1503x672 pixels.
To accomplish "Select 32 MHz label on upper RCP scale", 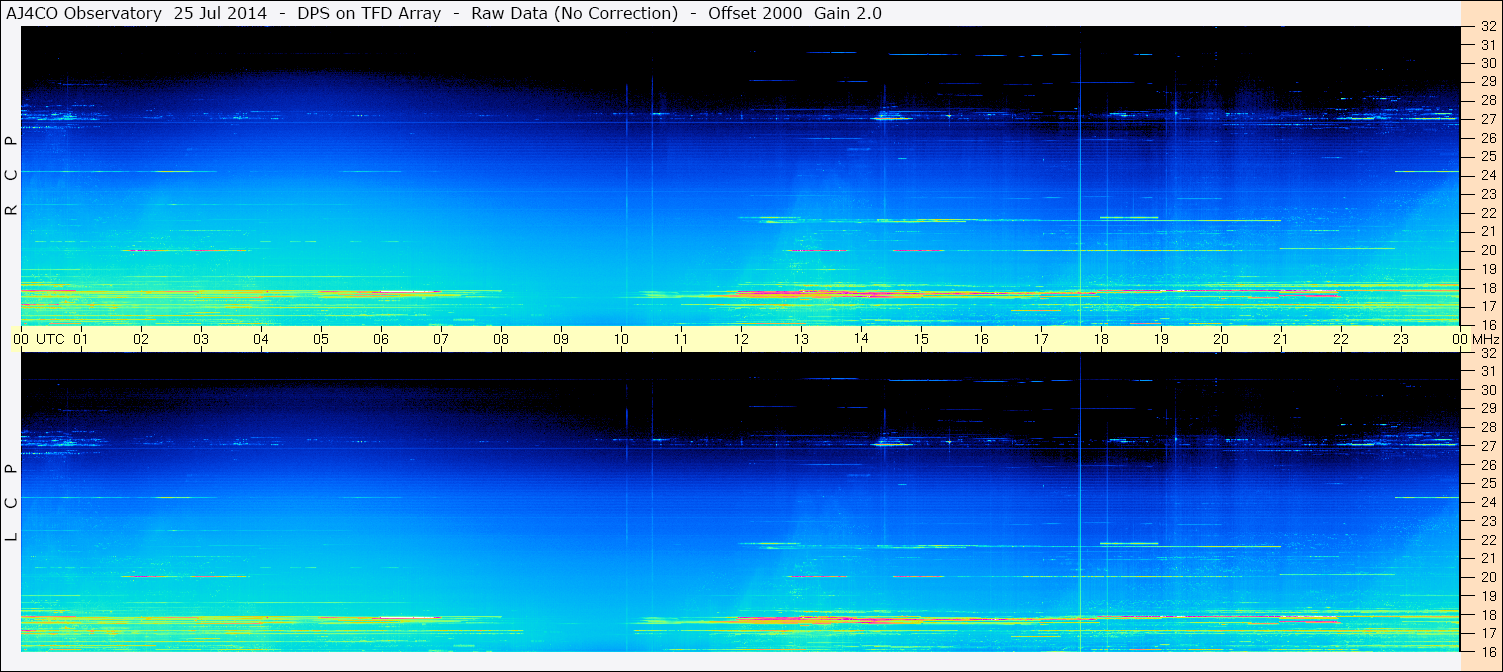I will tap(1487, 27).
